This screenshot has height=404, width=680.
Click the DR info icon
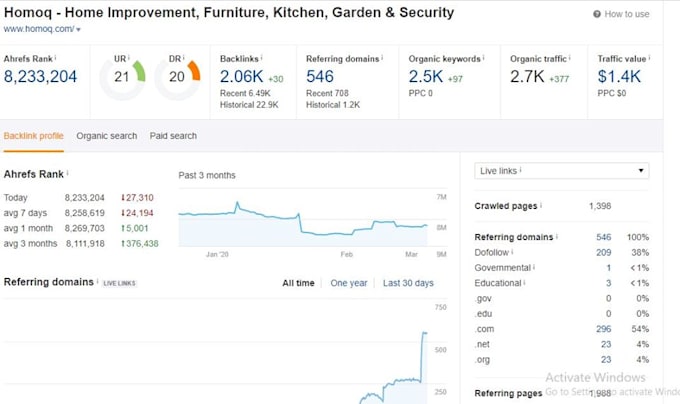[183, 57]
